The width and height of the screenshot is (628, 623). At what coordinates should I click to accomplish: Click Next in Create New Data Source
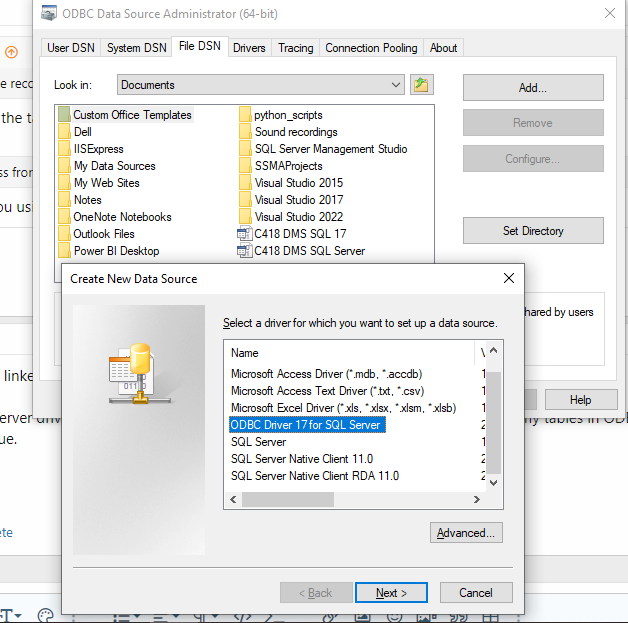[x=391, y=593]
